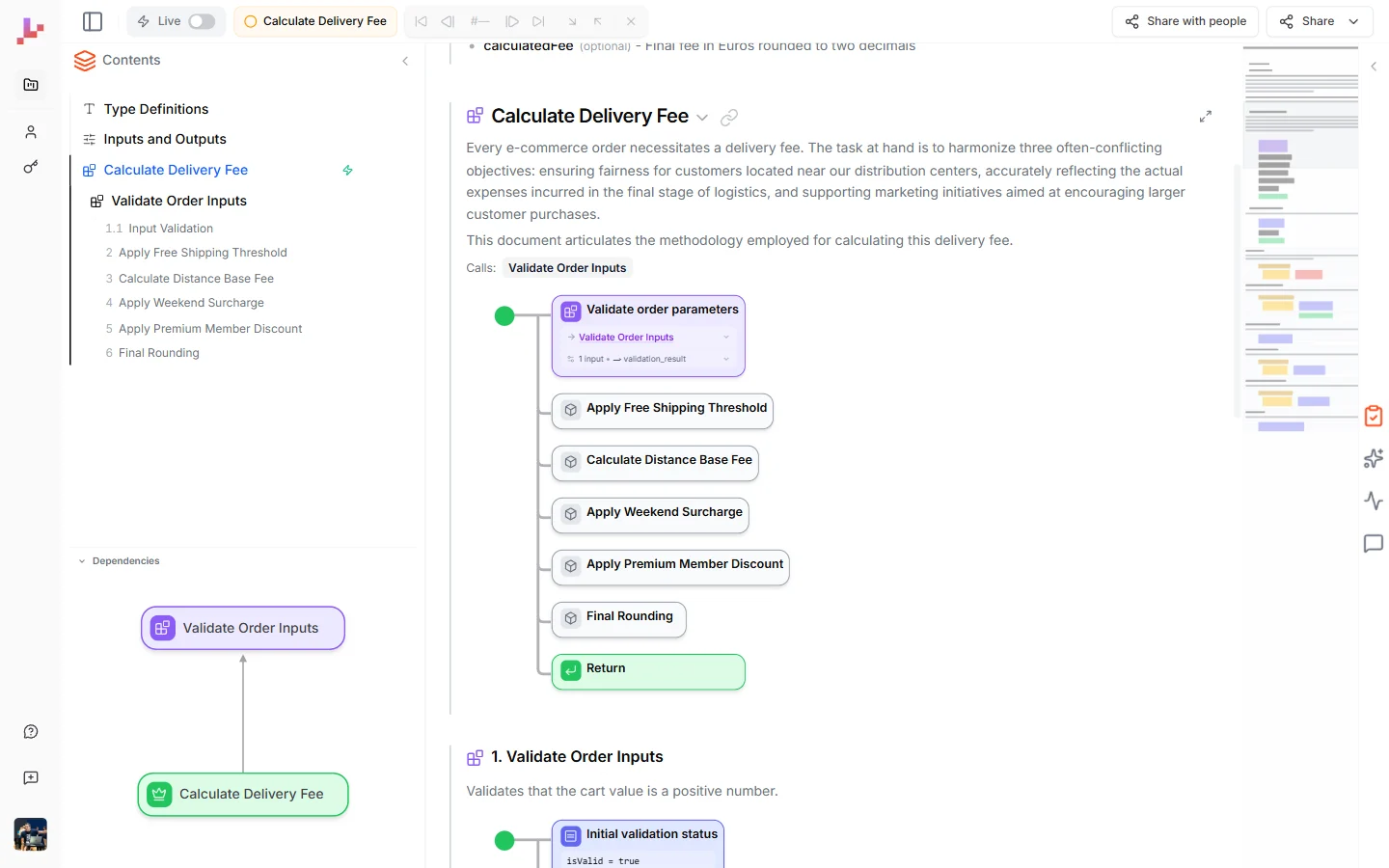Click the Validate Order Inputs calls tag
Image resolution: width=1389 pixels, height=868 pixels.
click(567, 268)
